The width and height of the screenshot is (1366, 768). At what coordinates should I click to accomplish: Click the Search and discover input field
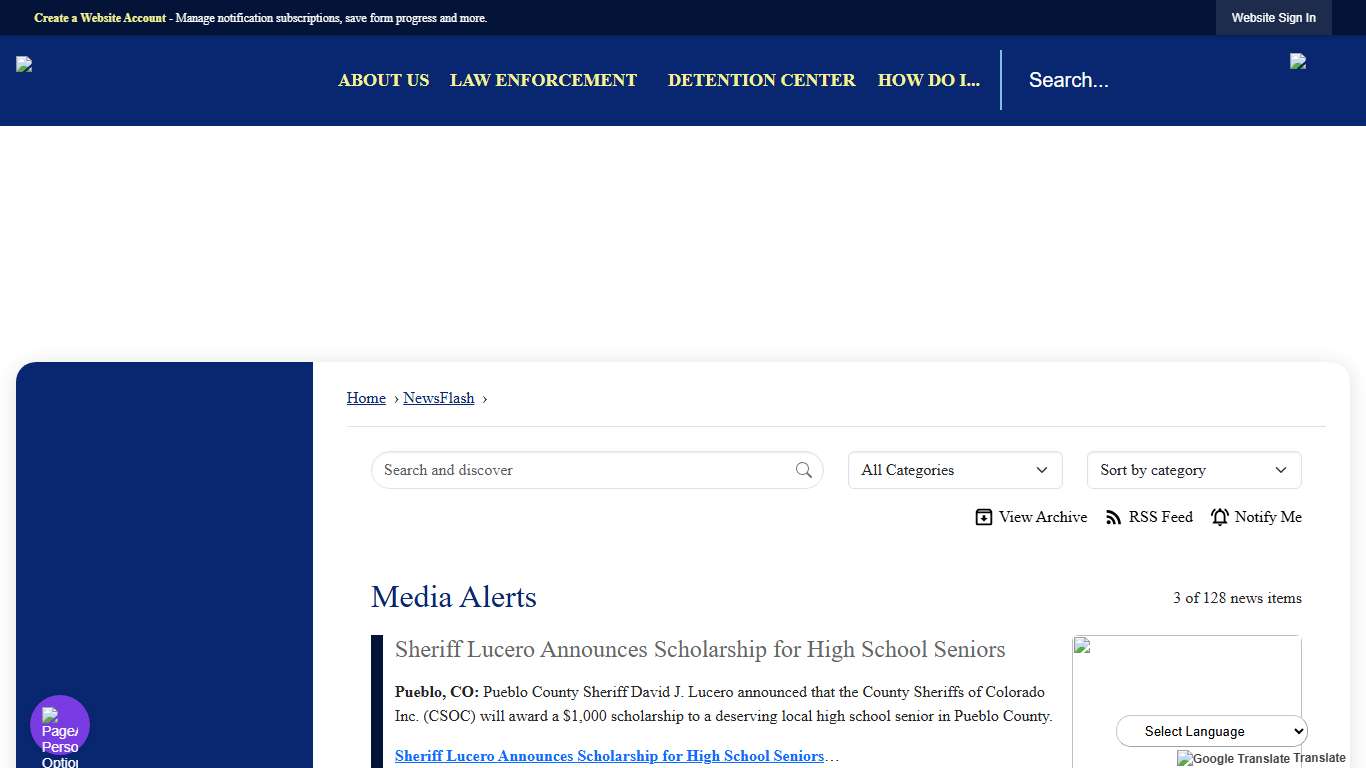click(585, 470)
